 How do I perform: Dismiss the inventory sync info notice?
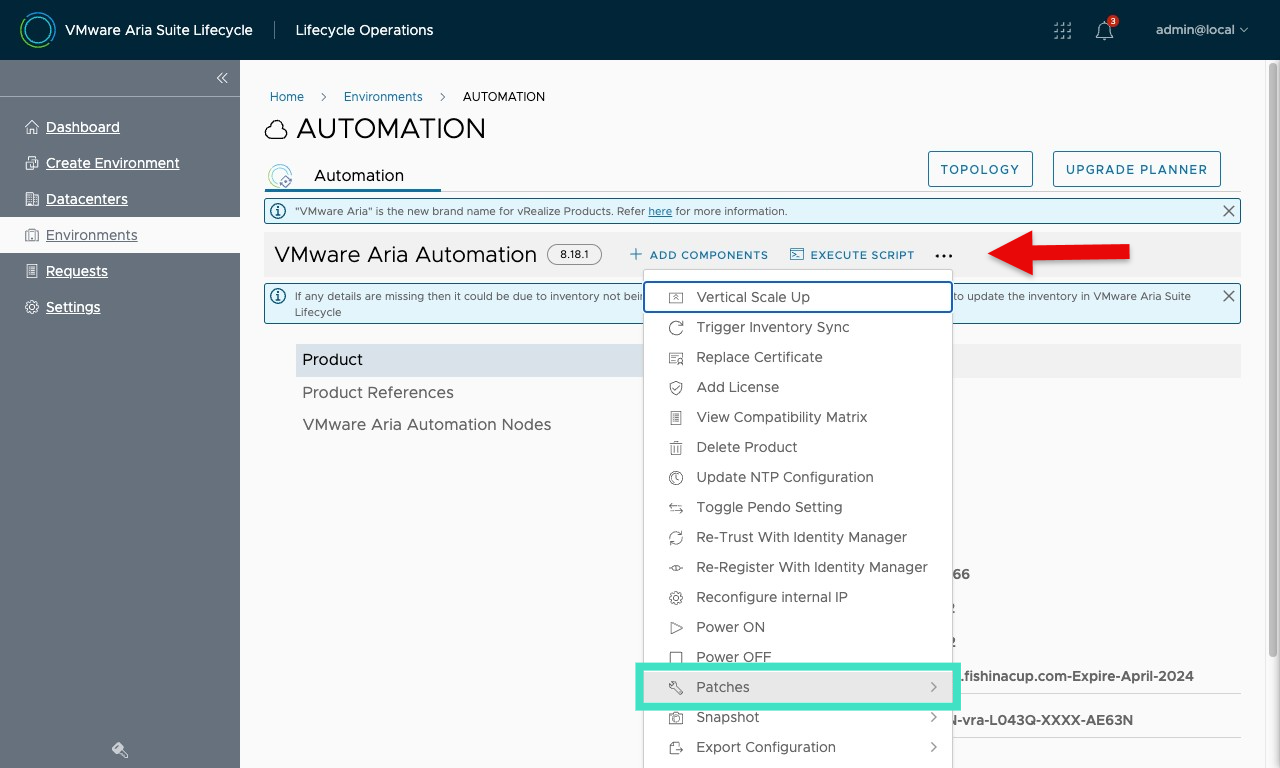tap(1229, 296)
